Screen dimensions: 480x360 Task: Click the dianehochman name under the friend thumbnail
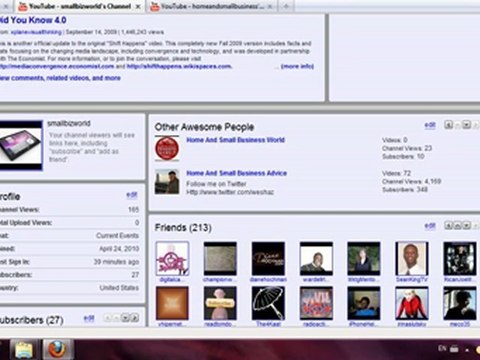[268, 280]
